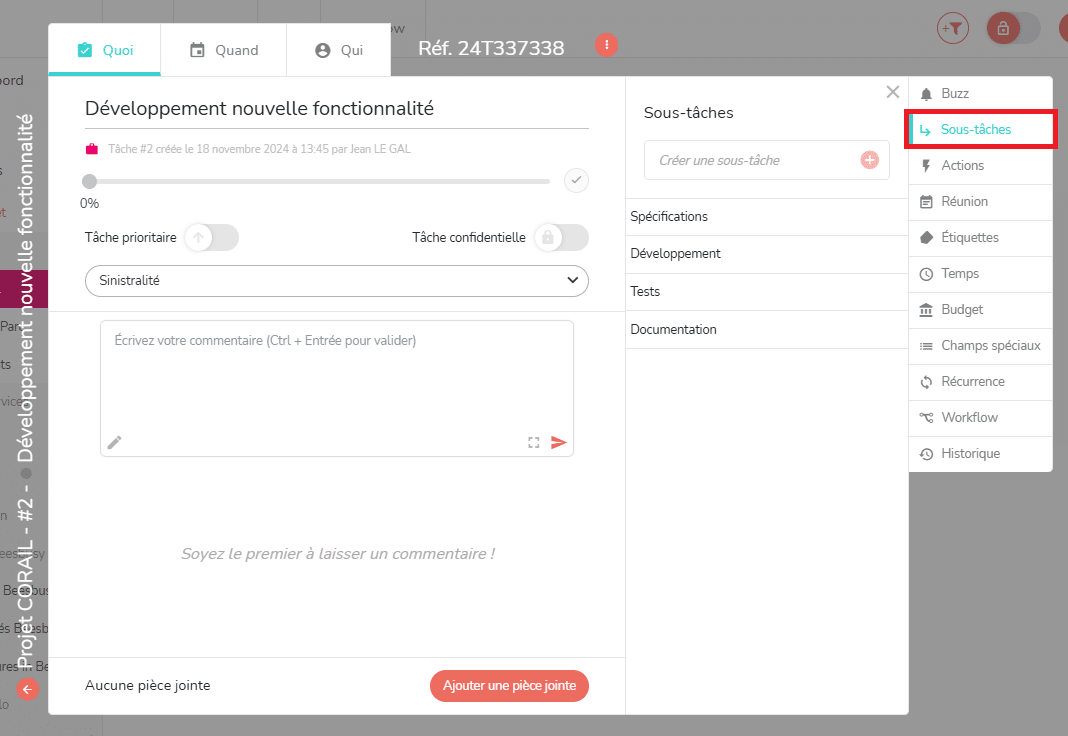The width and height of the screenshot is (1068, 736).
Task: Open the Sinistralité dropdown
Action: 336,281
